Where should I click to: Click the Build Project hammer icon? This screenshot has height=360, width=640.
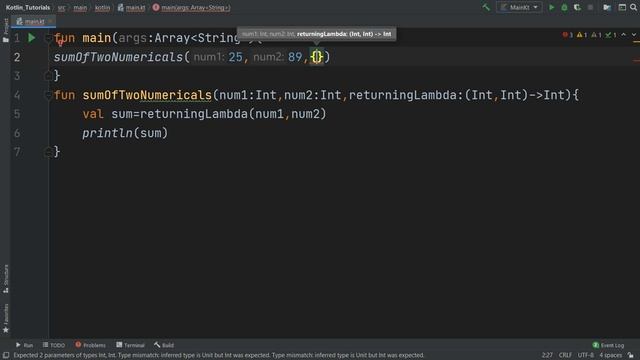(x=486, y=7)
